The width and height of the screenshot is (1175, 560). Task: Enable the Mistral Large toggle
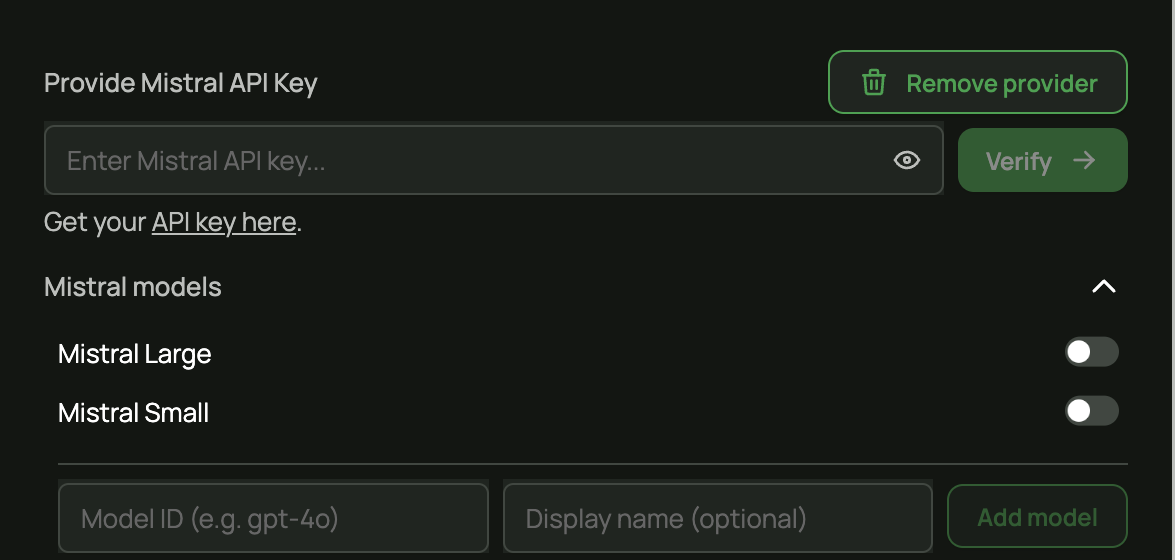click(x=1091, y=353)
